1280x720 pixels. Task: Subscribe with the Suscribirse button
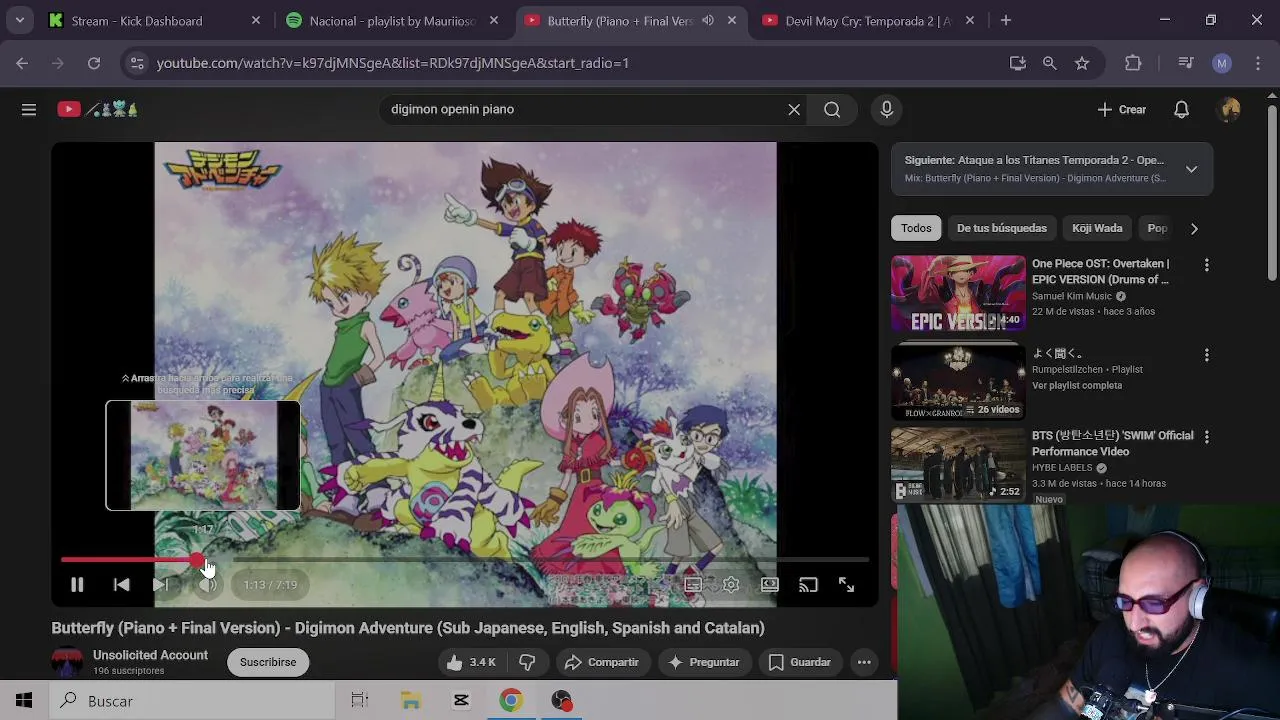pyautogui.click(x=268, y=662)
